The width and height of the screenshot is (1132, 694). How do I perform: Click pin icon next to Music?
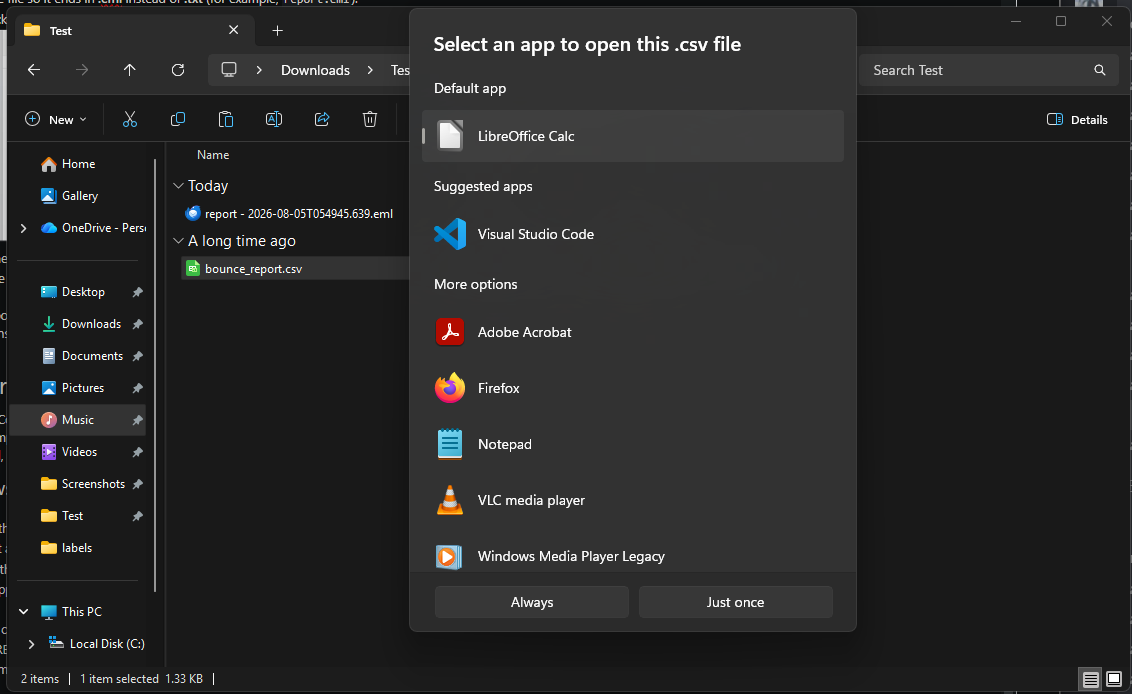(137, 420)
